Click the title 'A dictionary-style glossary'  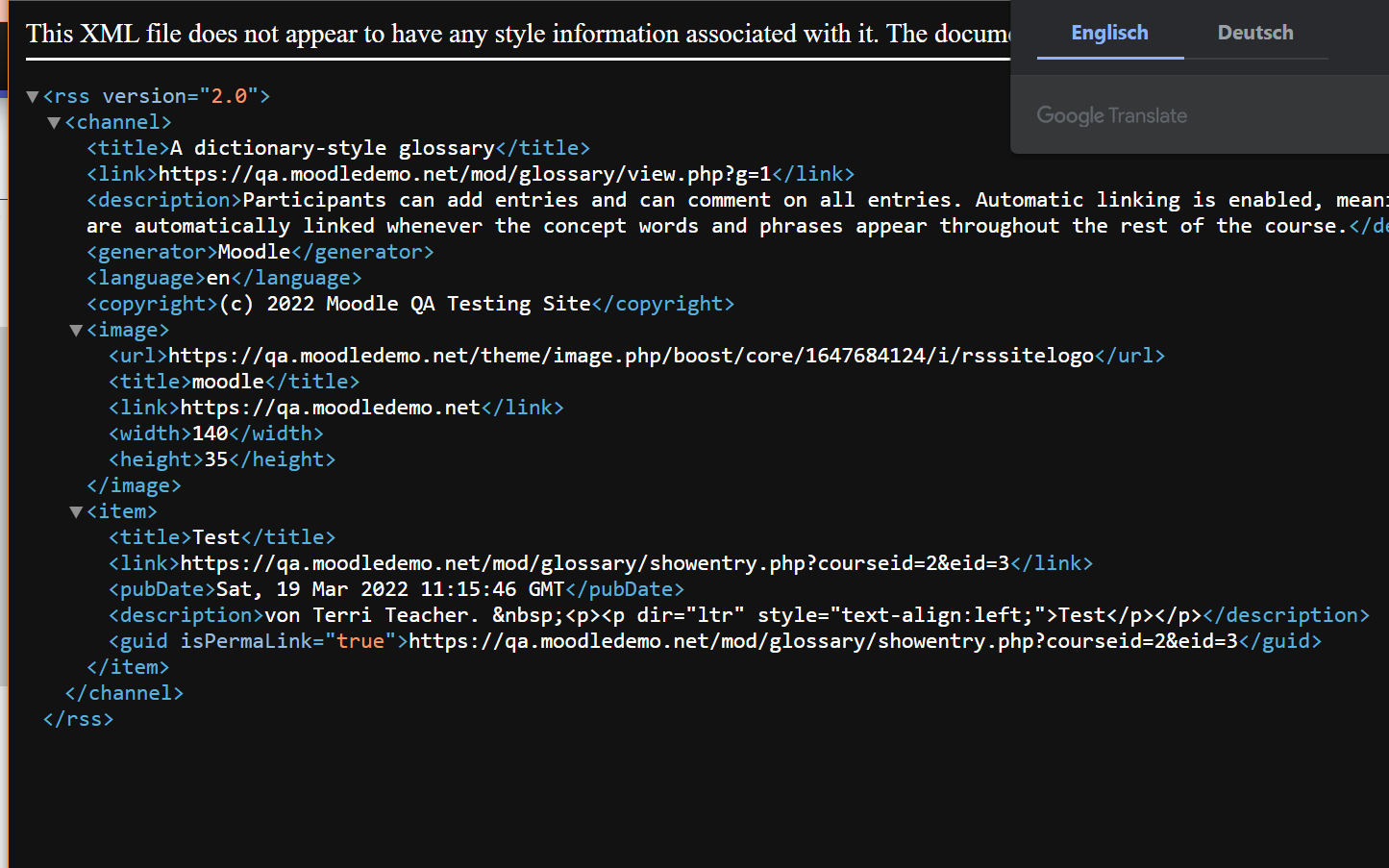point(332,148)
